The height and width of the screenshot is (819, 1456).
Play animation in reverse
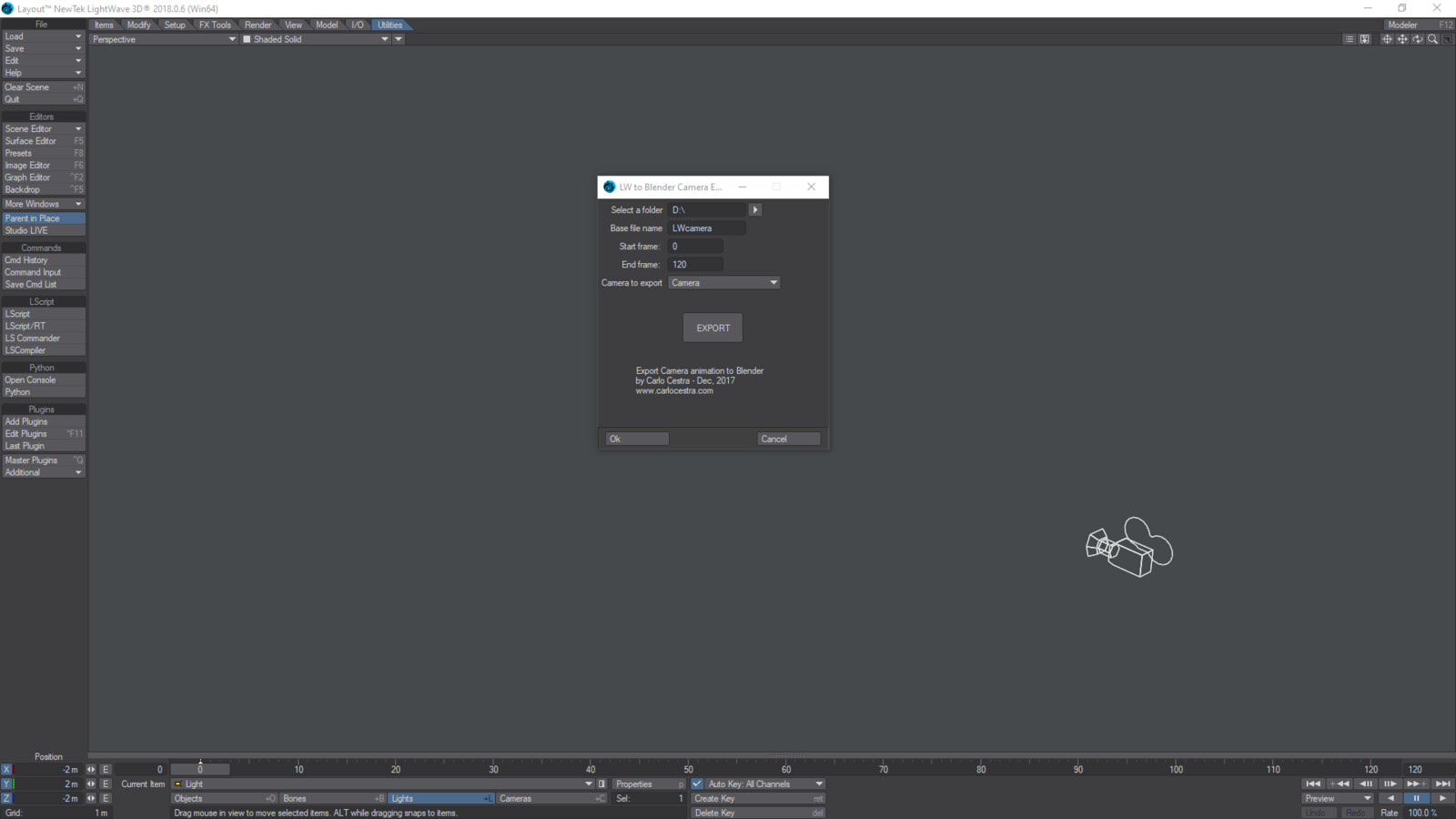(x=1390, y=798)
